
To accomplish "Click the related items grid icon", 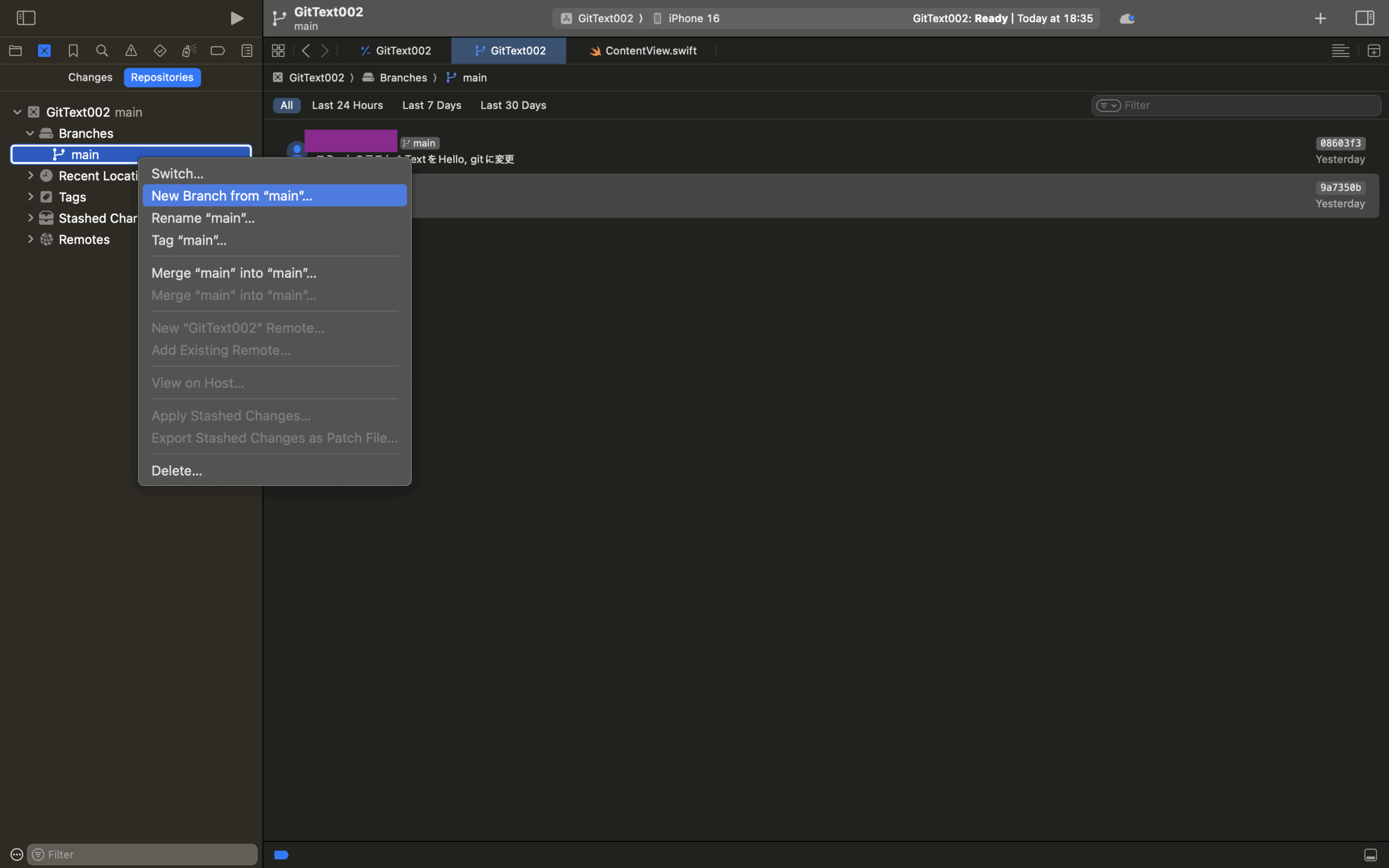I will tap(278, 50).
